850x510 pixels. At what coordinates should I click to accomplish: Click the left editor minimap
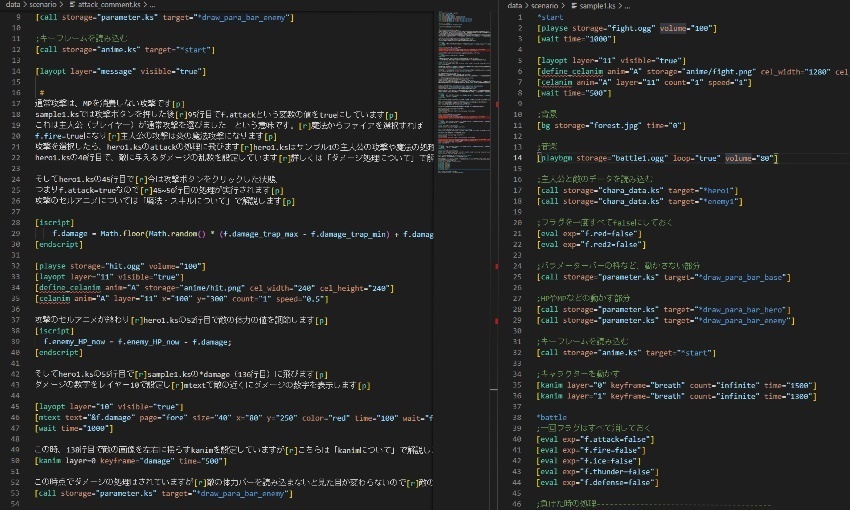pyautogui.click(x=463, y=92)
